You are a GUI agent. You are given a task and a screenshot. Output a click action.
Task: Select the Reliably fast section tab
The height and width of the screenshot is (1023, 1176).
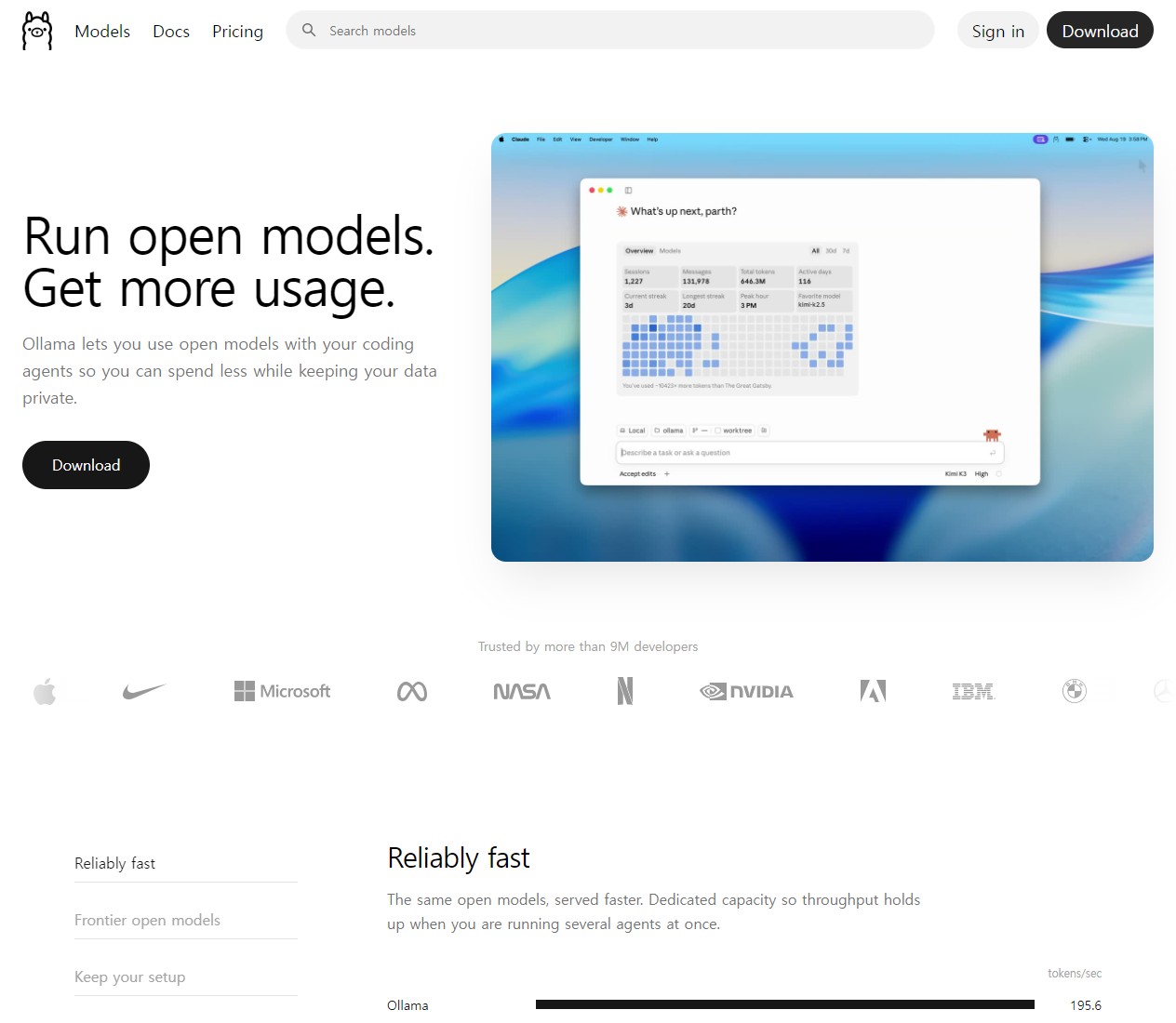coord(186,863)
